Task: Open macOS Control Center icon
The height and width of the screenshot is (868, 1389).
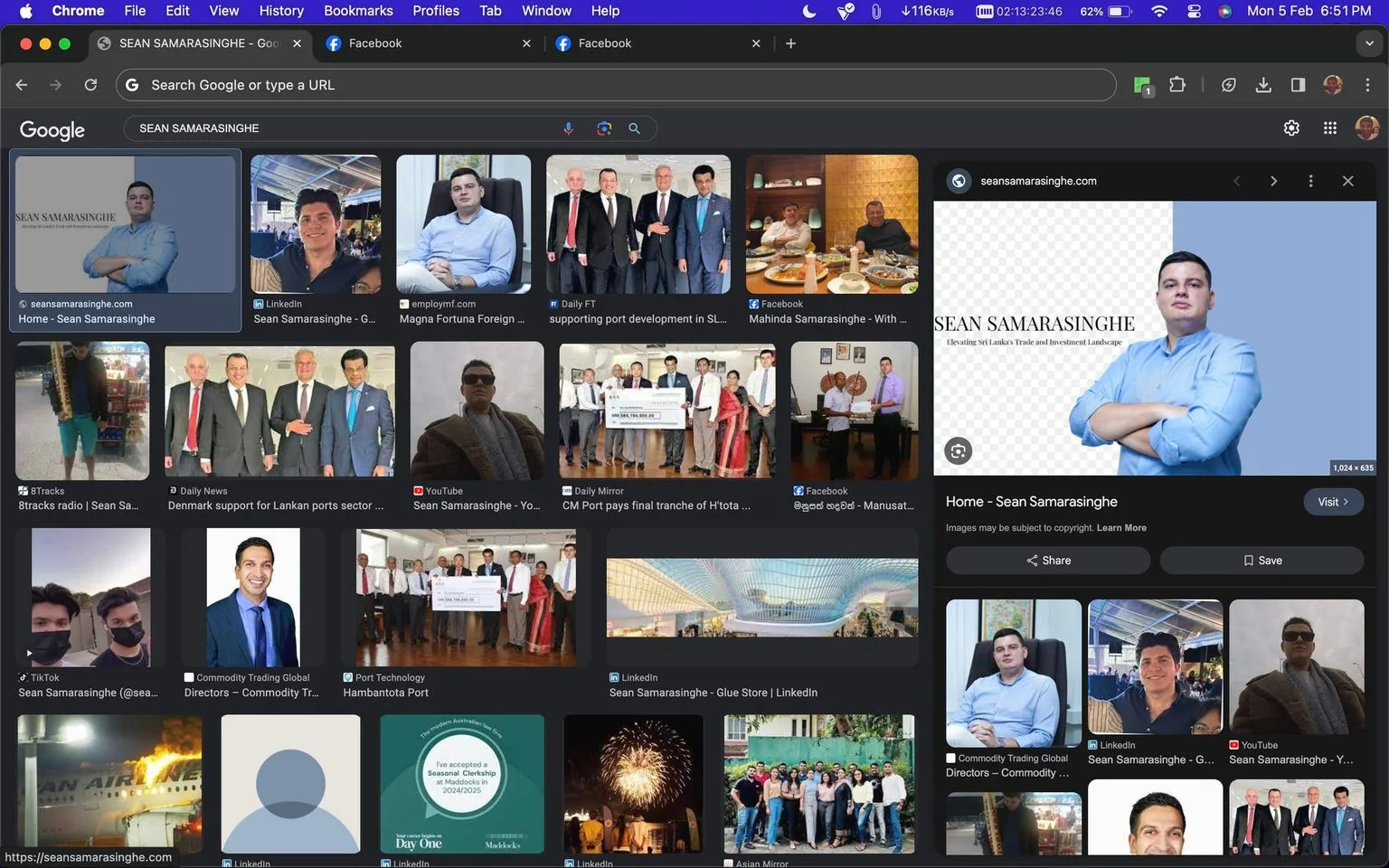Action: point(1194,11)
